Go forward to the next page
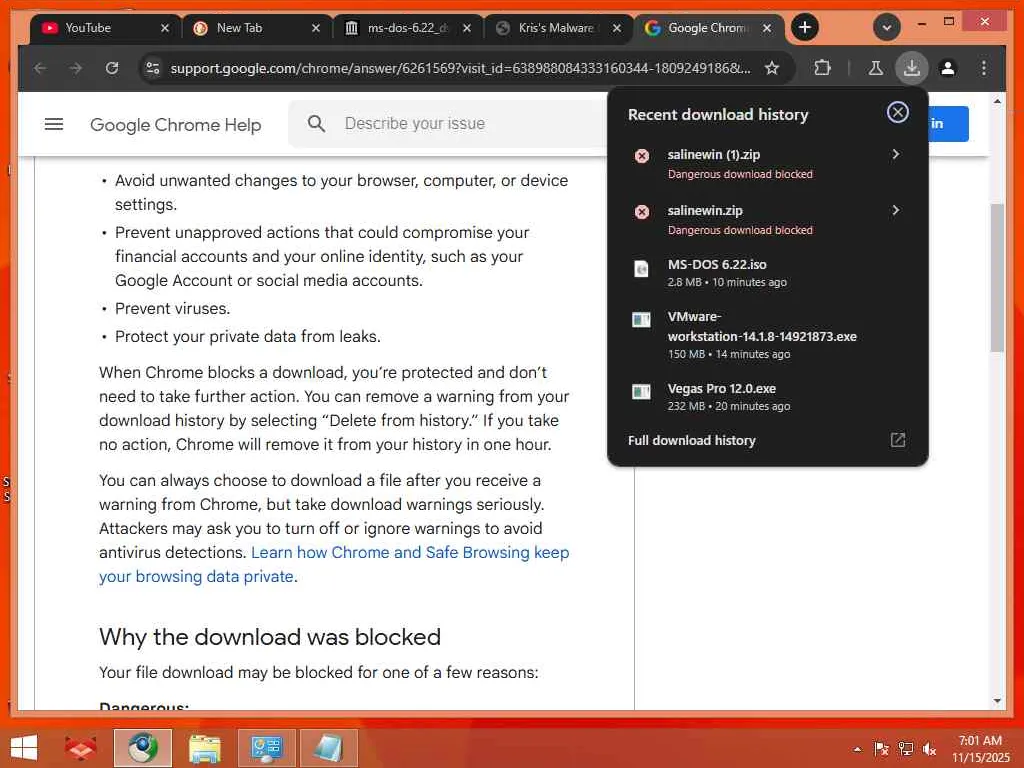This screenshot has height=768, width=1024. [76, 68]
